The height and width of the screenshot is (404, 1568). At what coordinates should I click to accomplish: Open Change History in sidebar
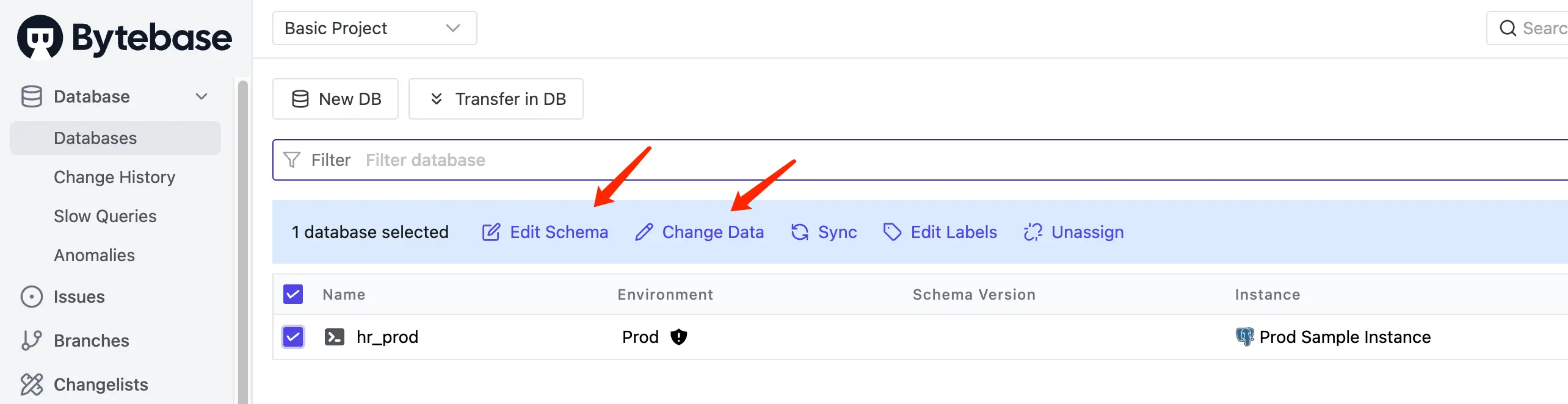click(x=114, y=177)
